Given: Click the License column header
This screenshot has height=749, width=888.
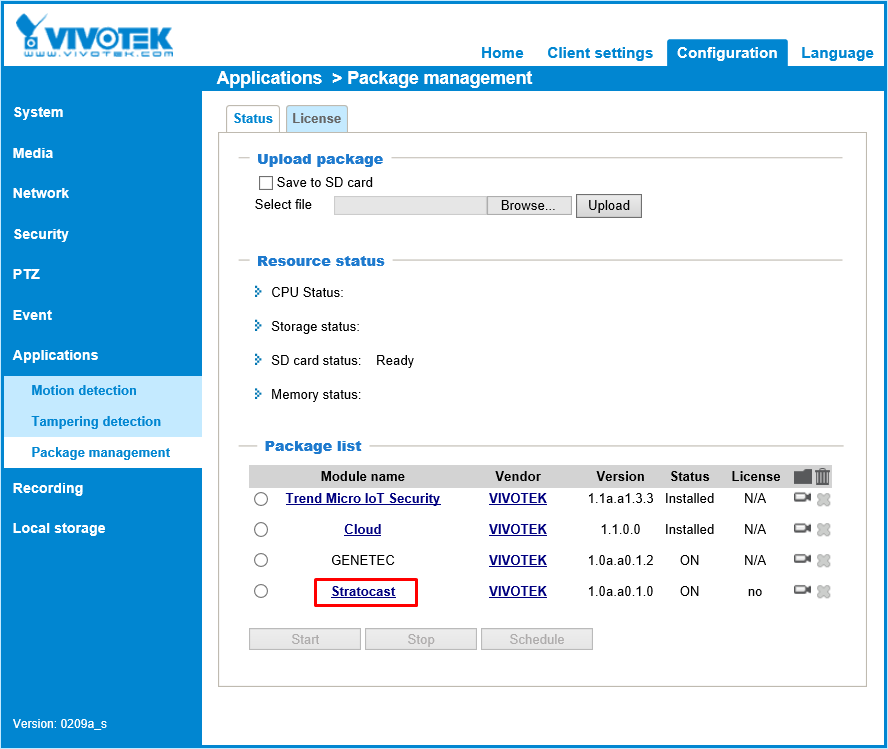Looking at the screenshot, I should 755,476.
